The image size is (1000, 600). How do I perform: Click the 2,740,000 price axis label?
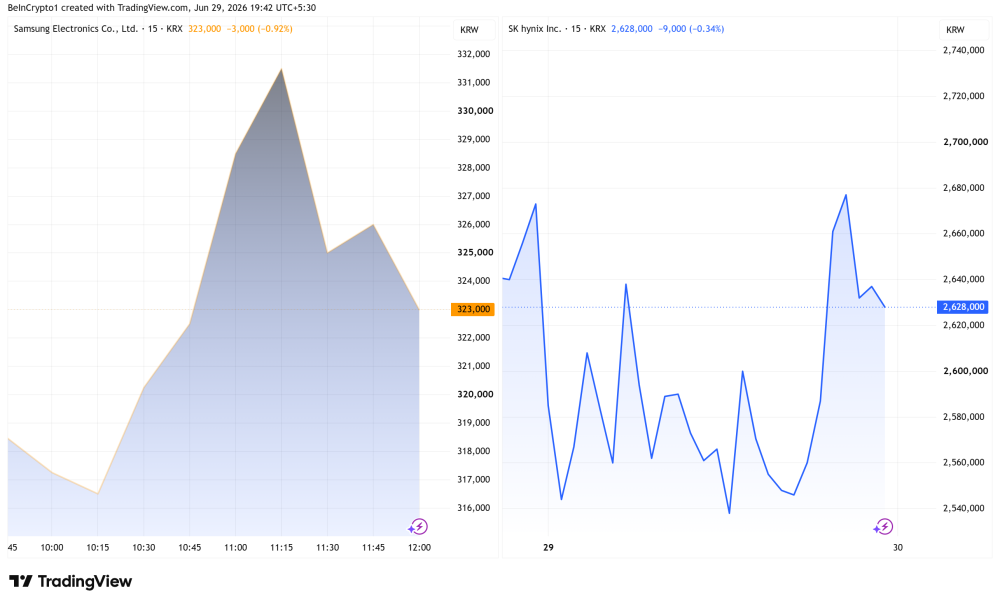click(964, 50)
